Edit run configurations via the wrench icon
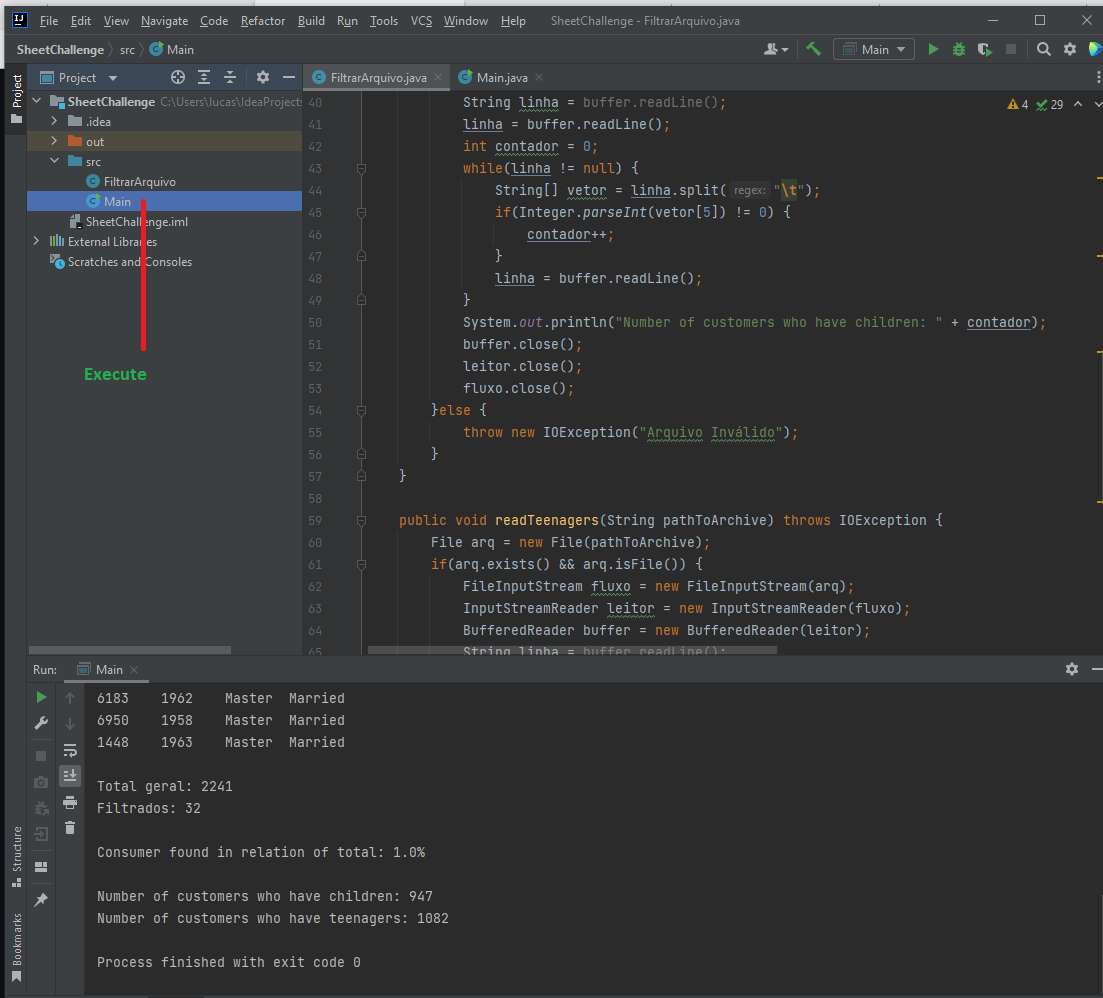The image size is (1103, 998). 41,723
